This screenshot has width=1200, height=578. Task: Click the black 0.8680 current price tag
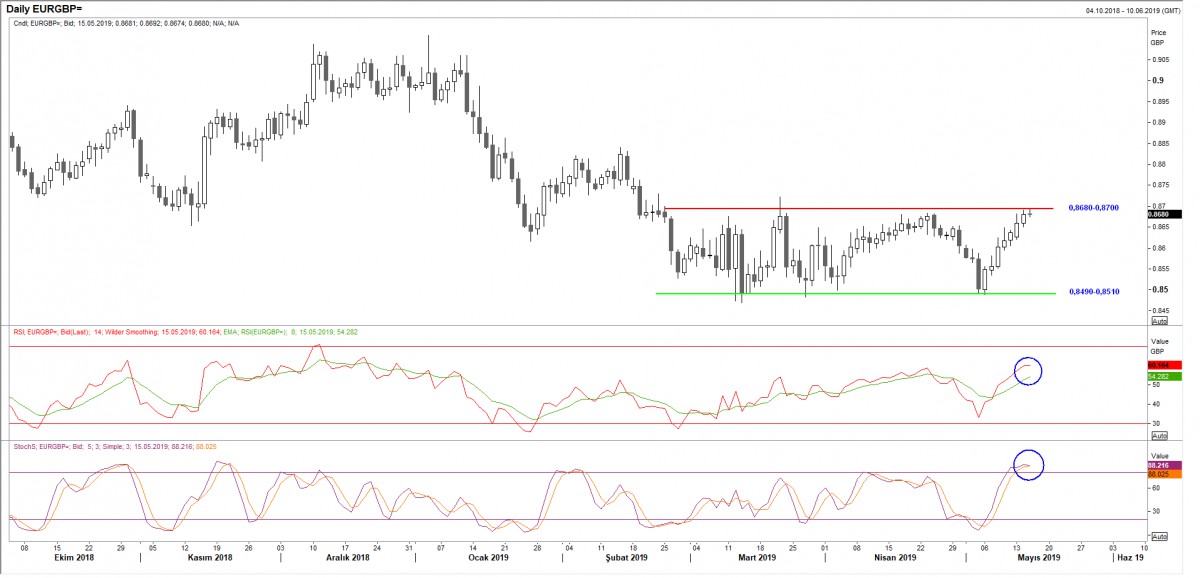1166,214
